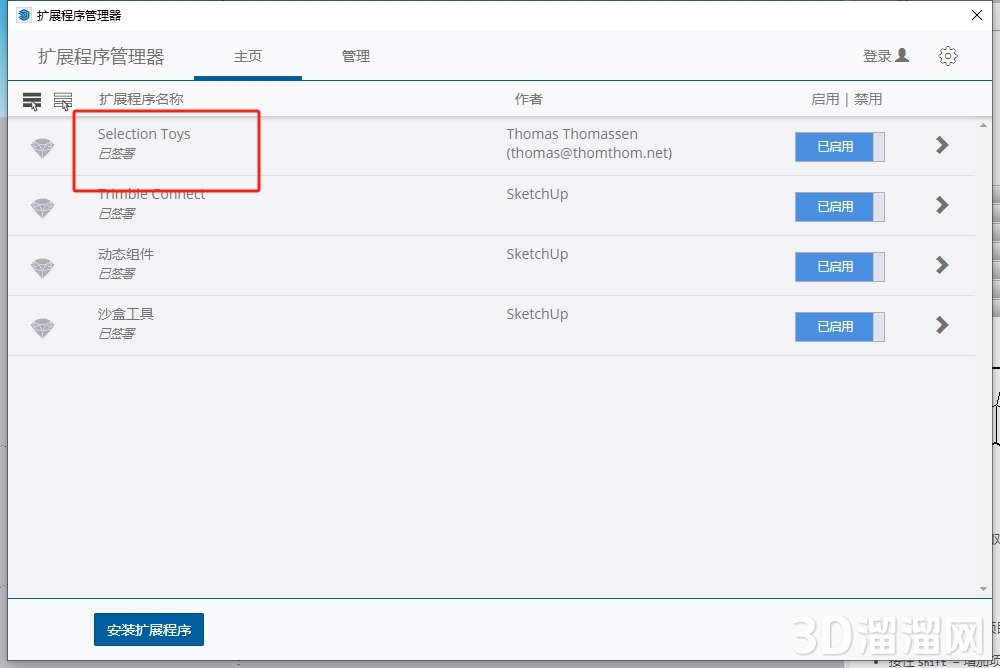Click the 安装扩展程序 button
This screenshot has height=668, width=1000.
coord(149,630)
